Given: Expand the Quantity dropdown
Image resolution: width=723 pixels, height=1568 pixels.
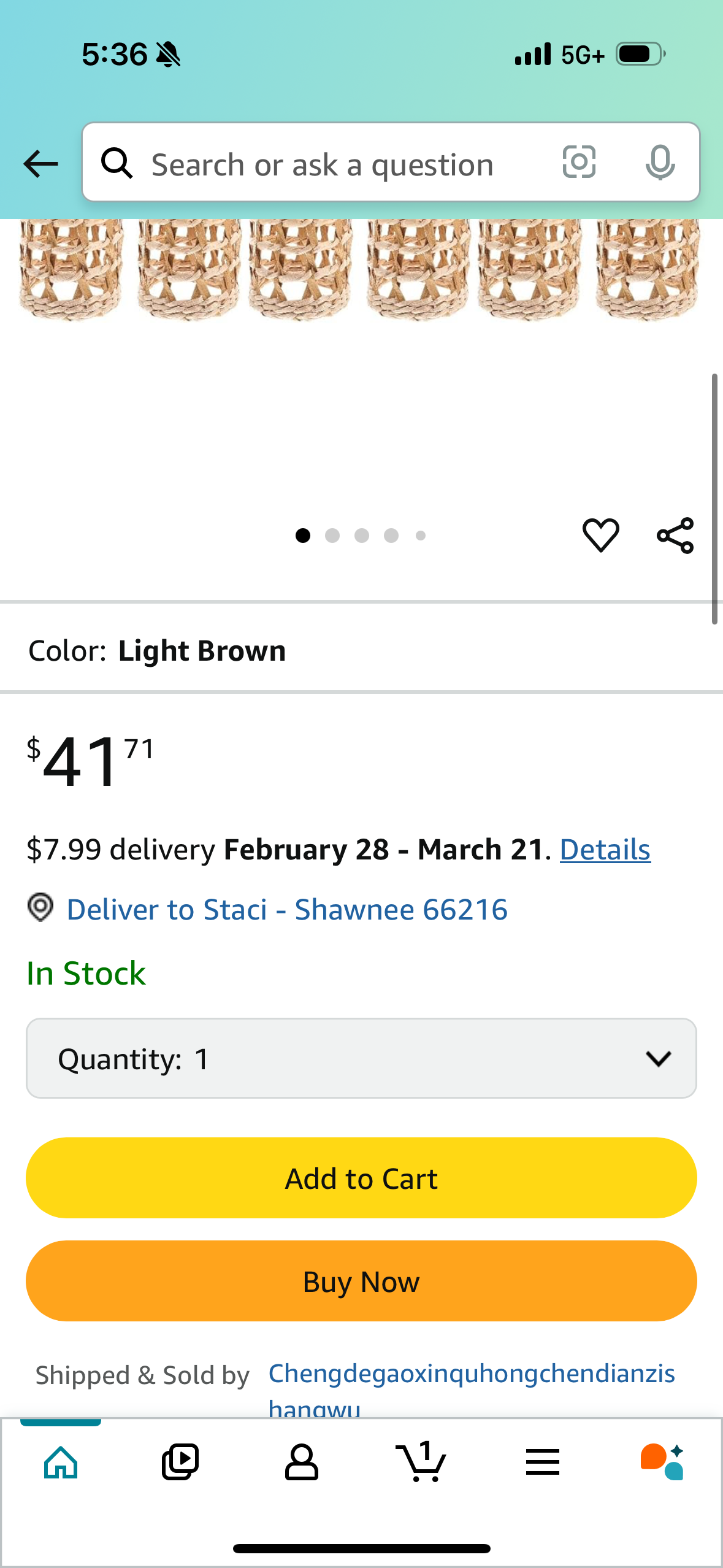Looking at the screenshot, I should [361, 1058].
